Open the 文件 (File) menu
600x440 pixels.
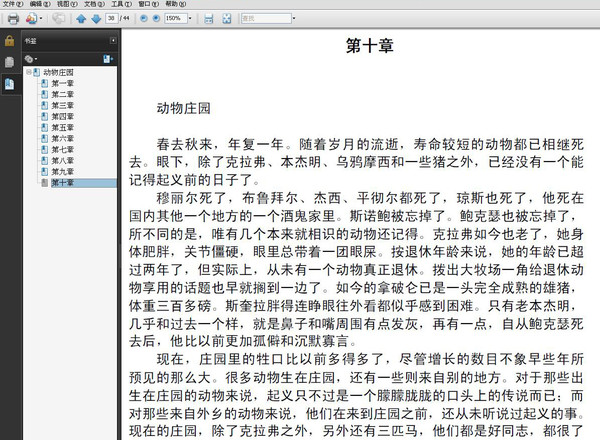[13, 4]
